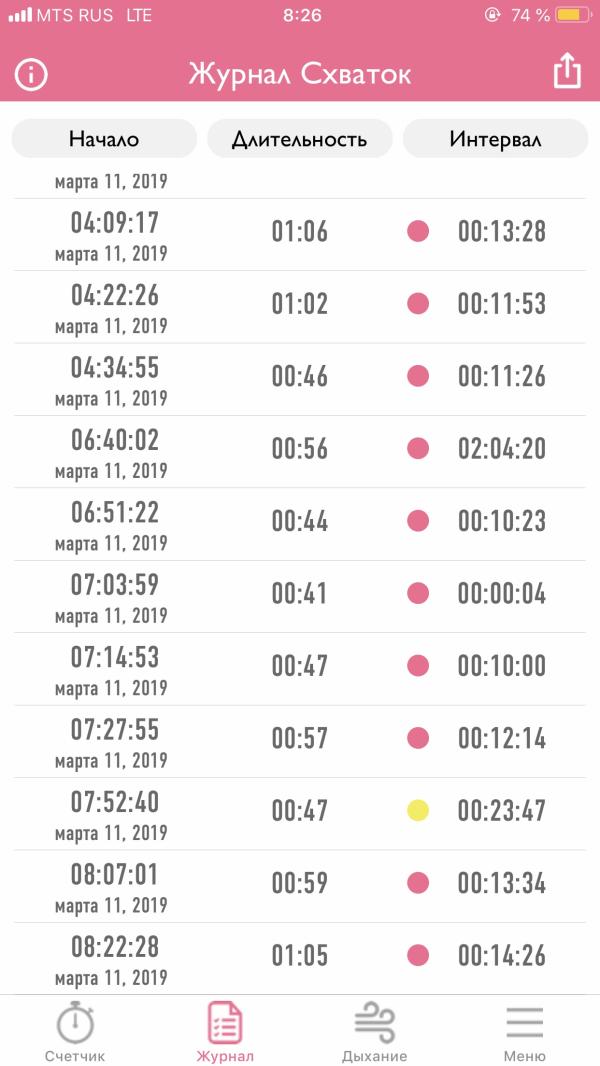This screenshot has height=1066, width=600.
Task: Tap the pink dot on 06:40:02 row
Action: [418, 448]
